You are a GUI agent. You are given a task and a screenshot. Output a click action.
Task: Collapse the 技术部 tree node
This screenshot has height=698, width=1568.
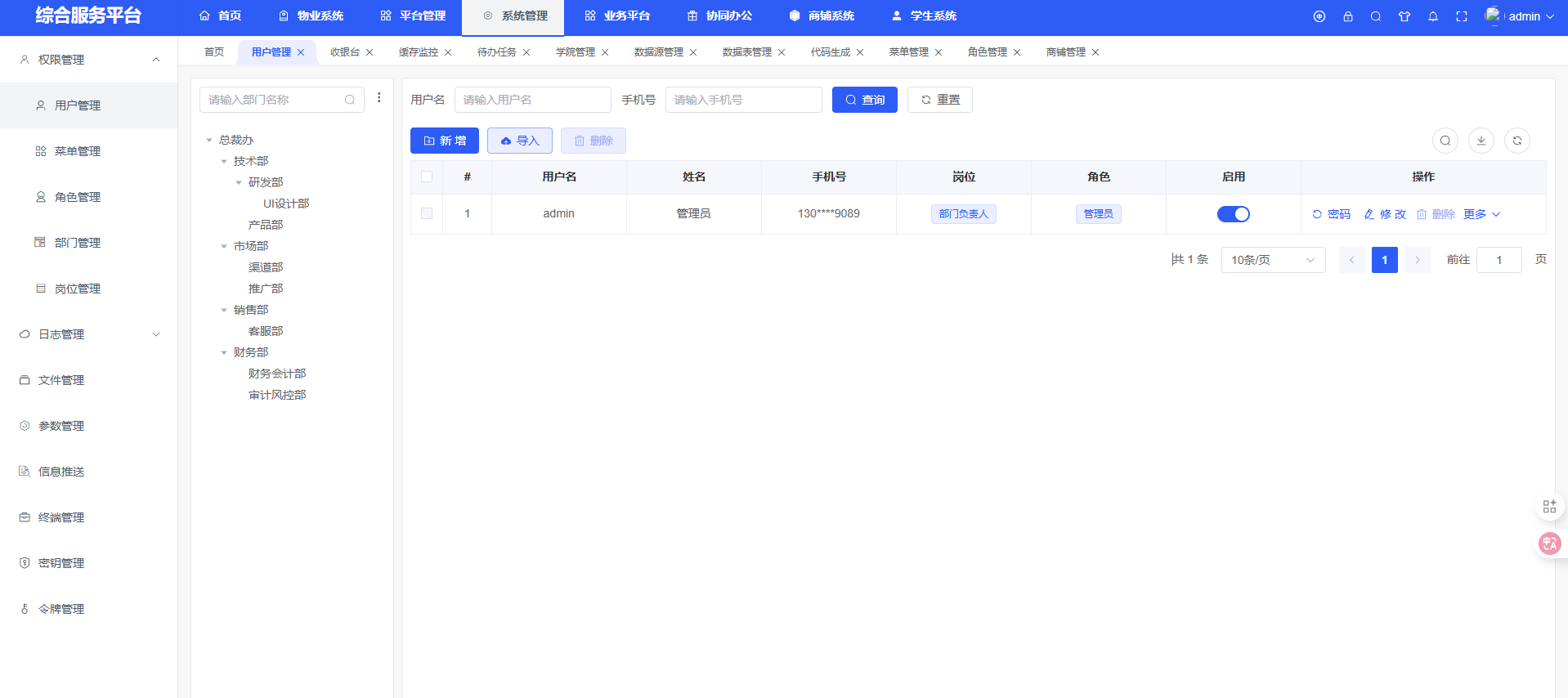(x=224, y=162)
